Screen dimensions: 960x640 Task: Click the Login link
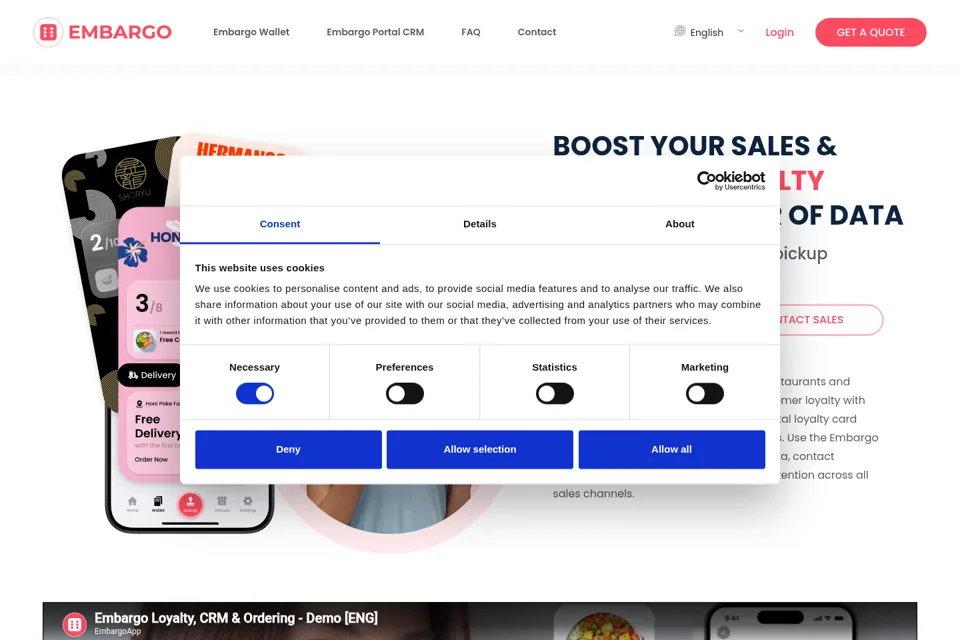pos(779,32)
